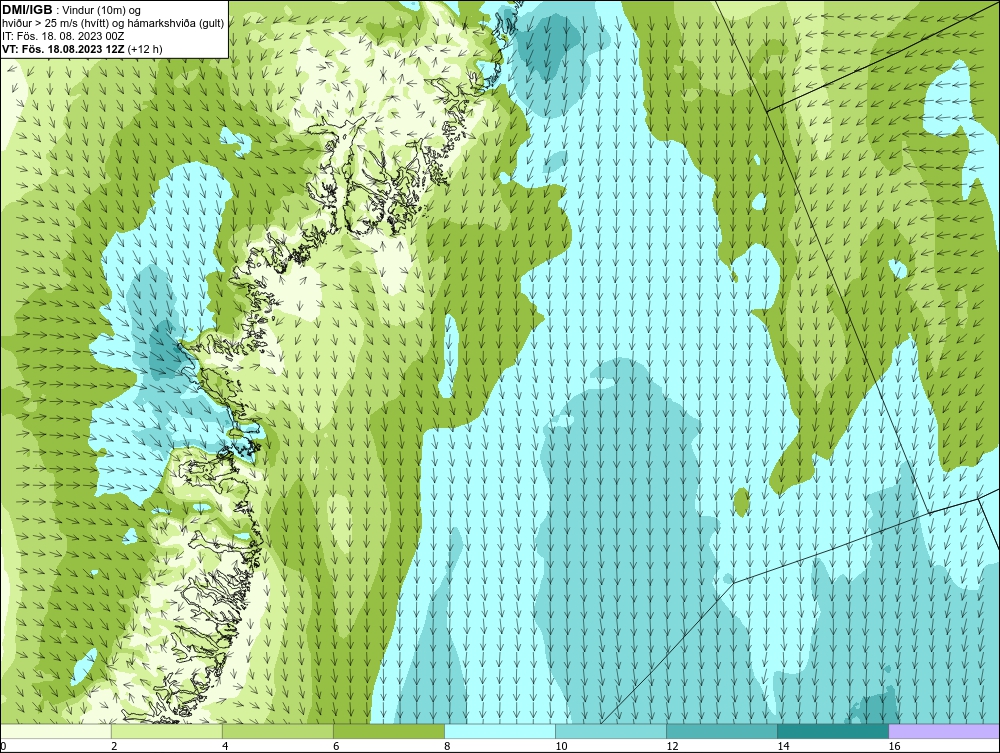This screenshot has height=753, width=1000.
Task: Click the legend label '16'
Action: pyautogui.click(x=894, y=746)
